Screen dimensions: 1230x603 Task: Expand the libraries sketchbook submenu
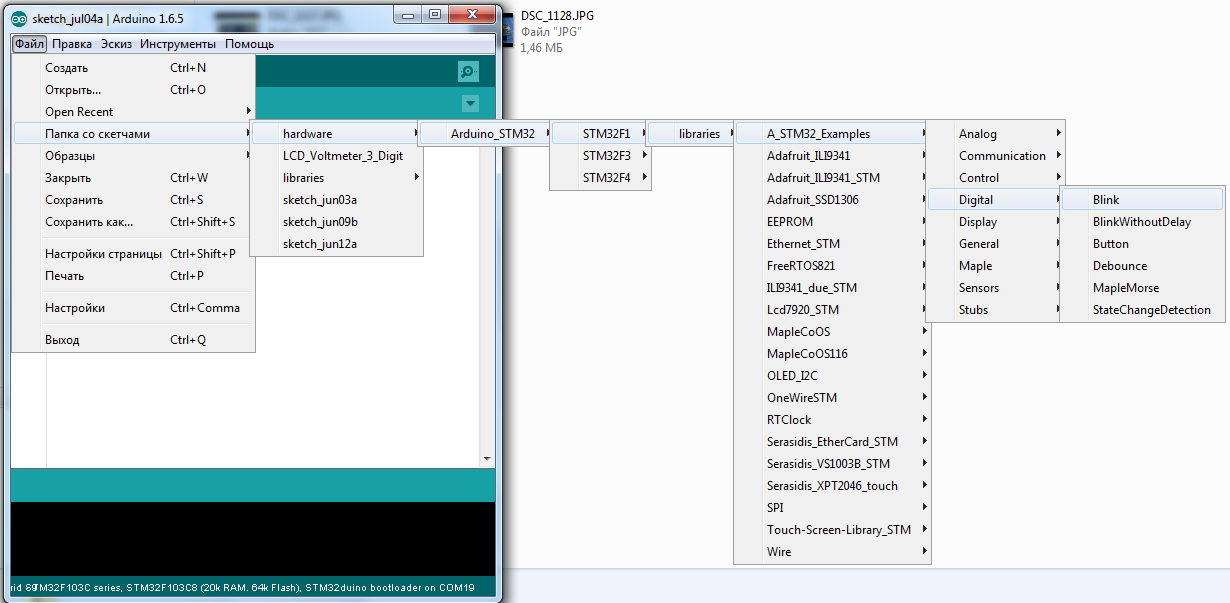[x=337, y=178]
